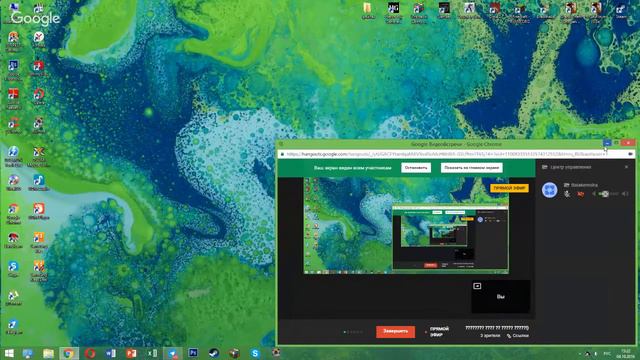The image size is (640, 360).
Task: Launch Opera from the taskbar
Action: point(90,353)
